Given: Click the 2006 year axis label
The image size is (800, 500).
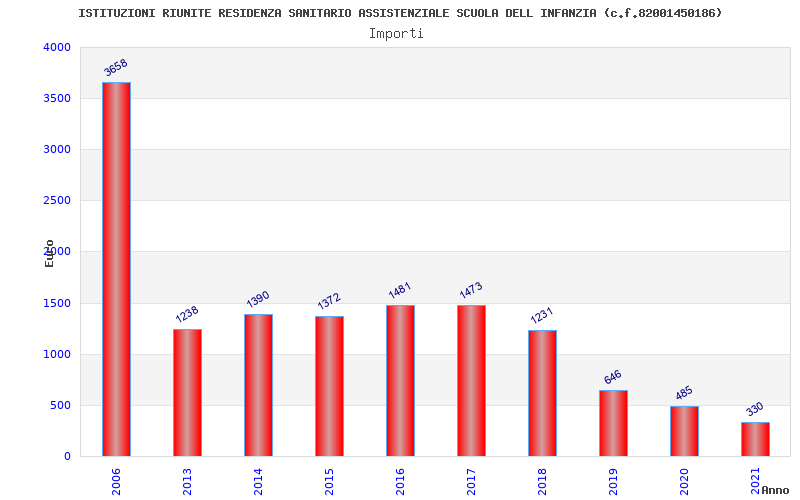Looking at the screenshot, I should coord(116,481).
